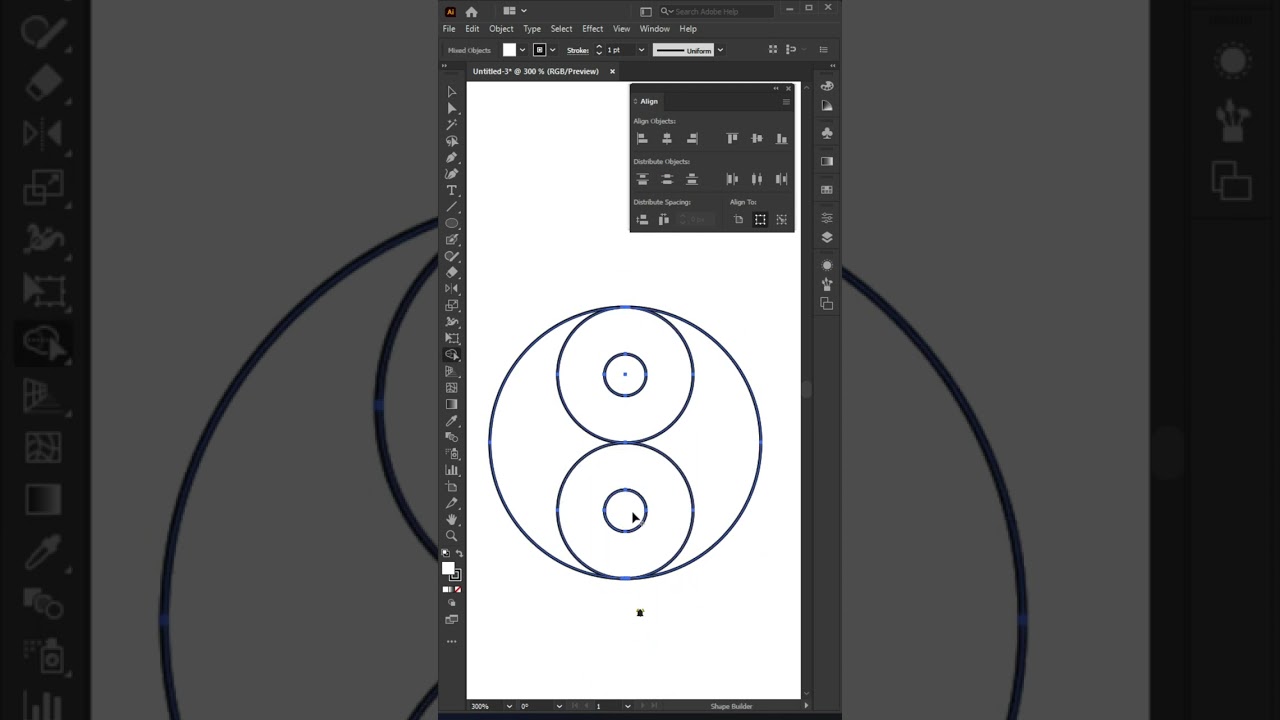1280x720 pixels.
Task: Open the Layers panel icon
Action: pos(827,237)
